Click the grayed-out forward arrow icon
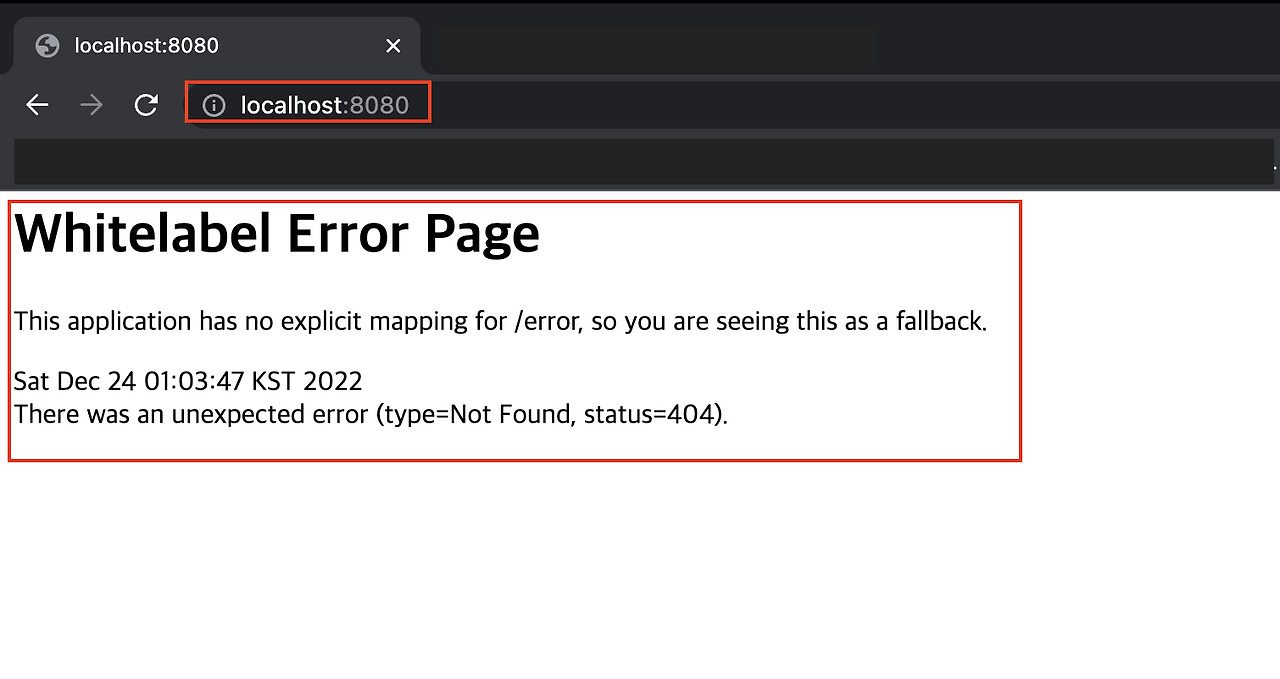Screen dimensions: 1280x679 (91, 104)
